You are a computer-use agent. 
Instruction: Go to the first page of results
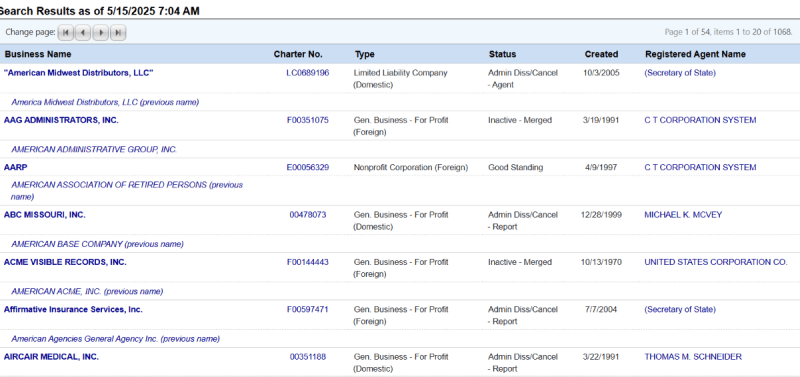(66, 33)
